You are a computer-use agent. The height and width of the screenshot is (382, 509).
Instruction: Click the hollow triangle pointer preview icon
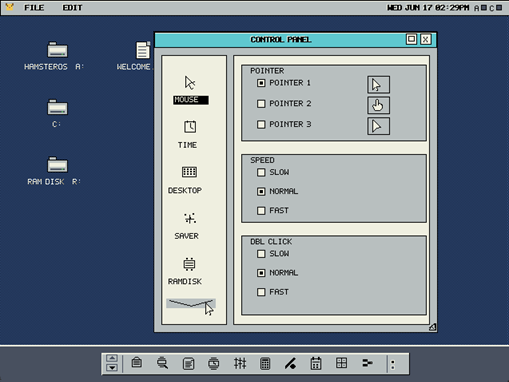pyautogui.click(x=378, y=126)
